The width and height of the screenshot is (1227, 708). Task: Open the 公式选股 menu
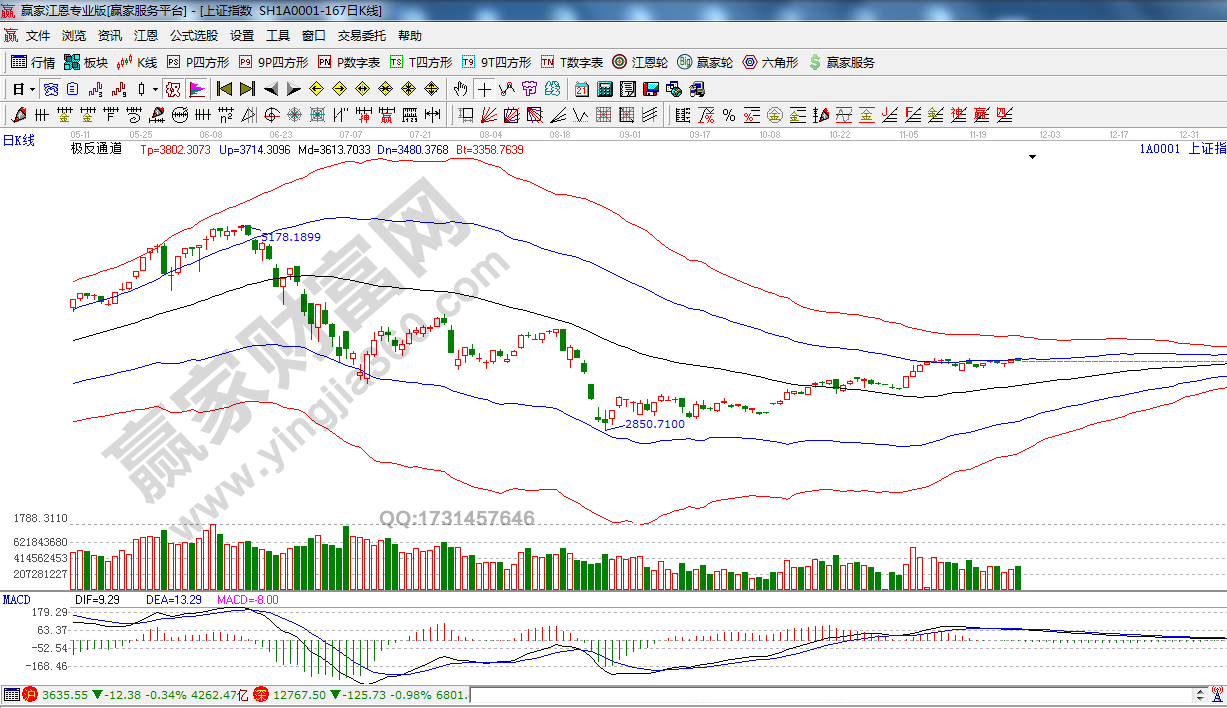point(193,35)
